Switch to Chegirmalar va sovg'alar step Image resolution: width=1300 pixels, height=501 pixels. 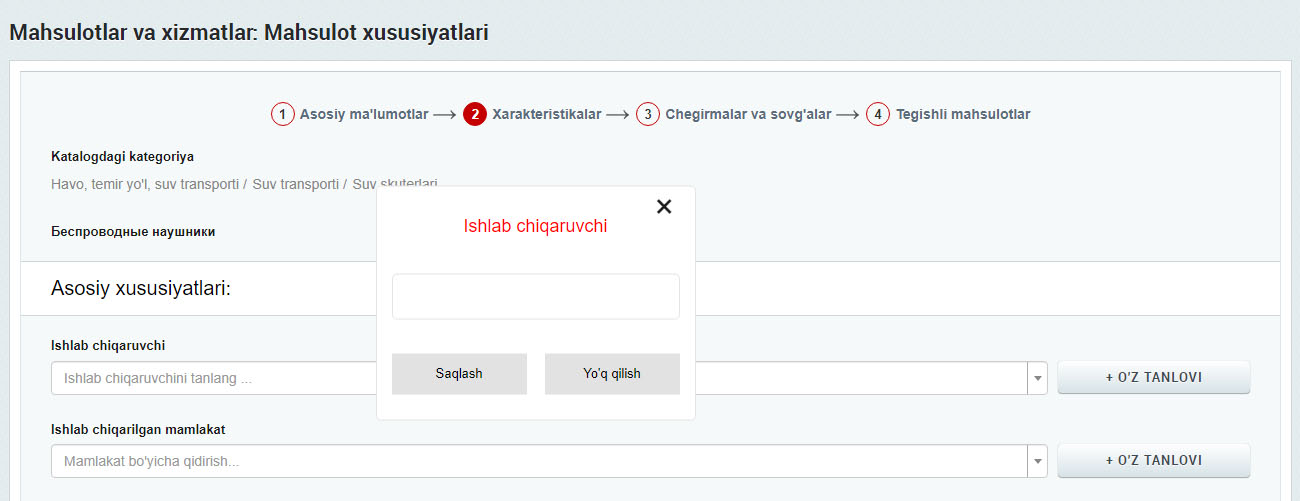pos(748,114)
